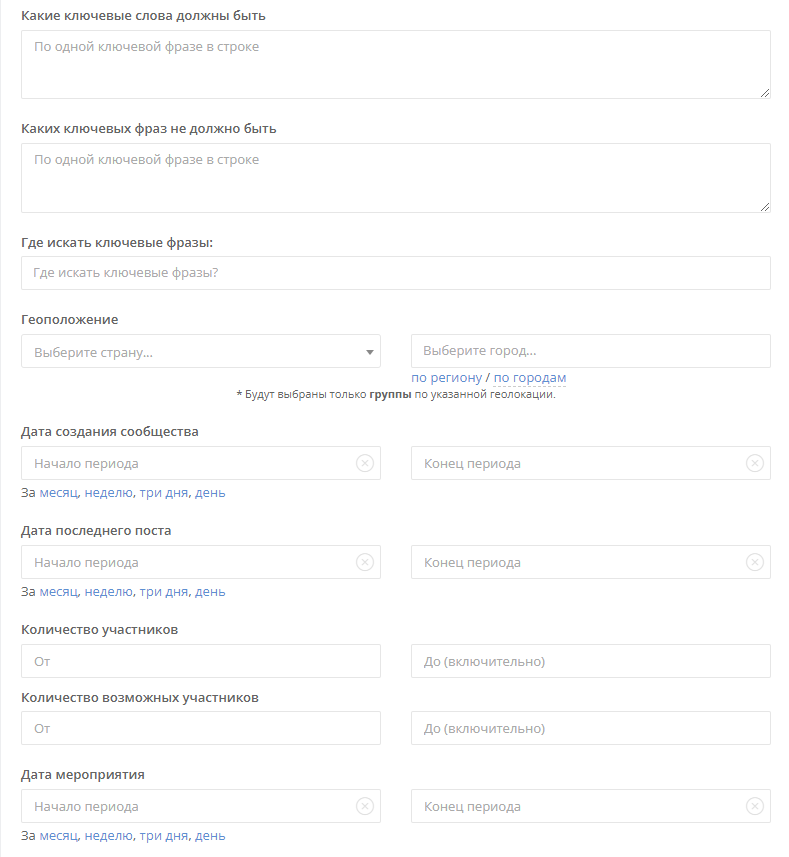789x857 pixels.
Task: Switch geolocation to 'по городам'
Action: [529, 378]
